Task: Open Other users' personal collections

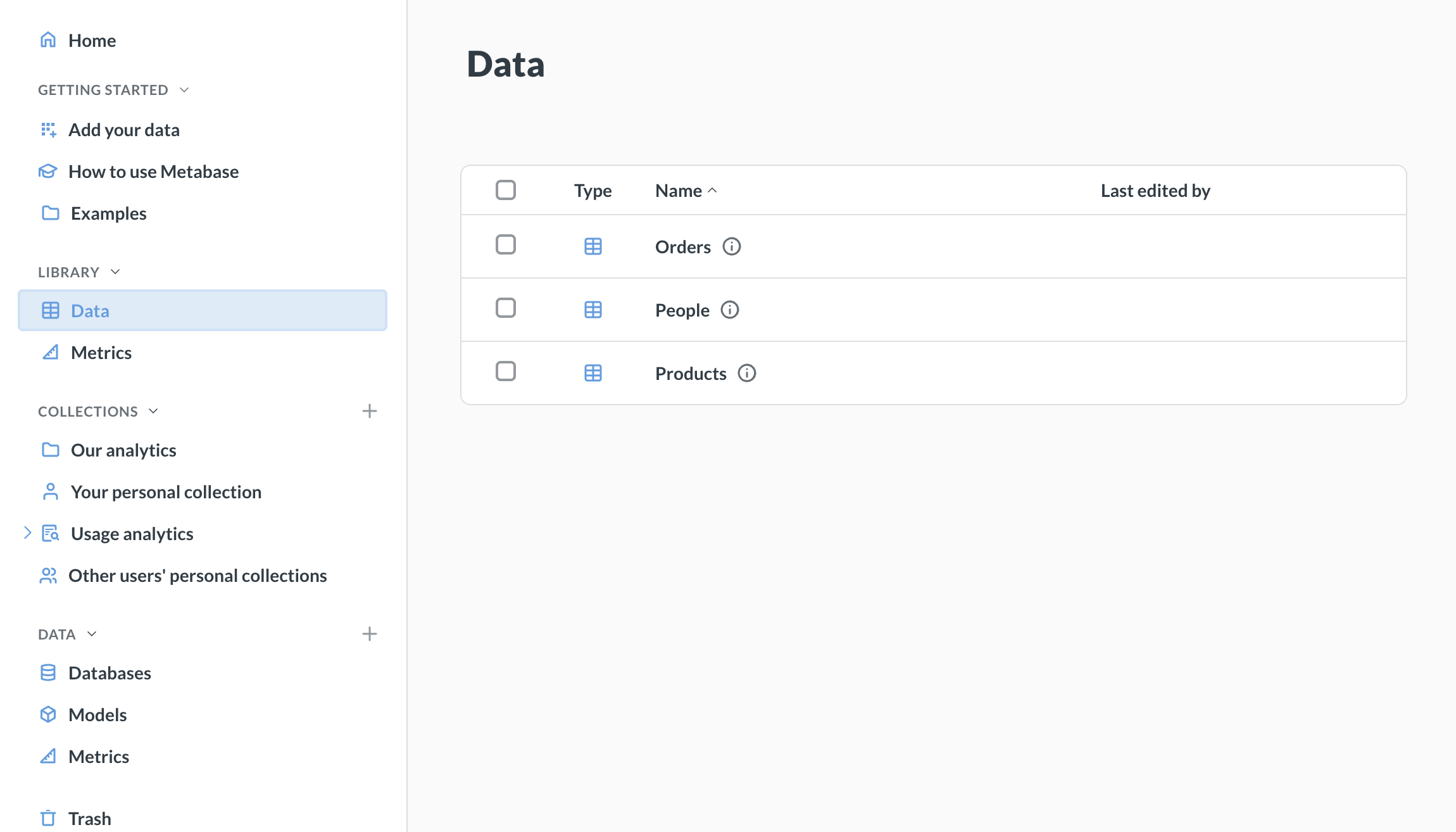Action: (198, 575)
